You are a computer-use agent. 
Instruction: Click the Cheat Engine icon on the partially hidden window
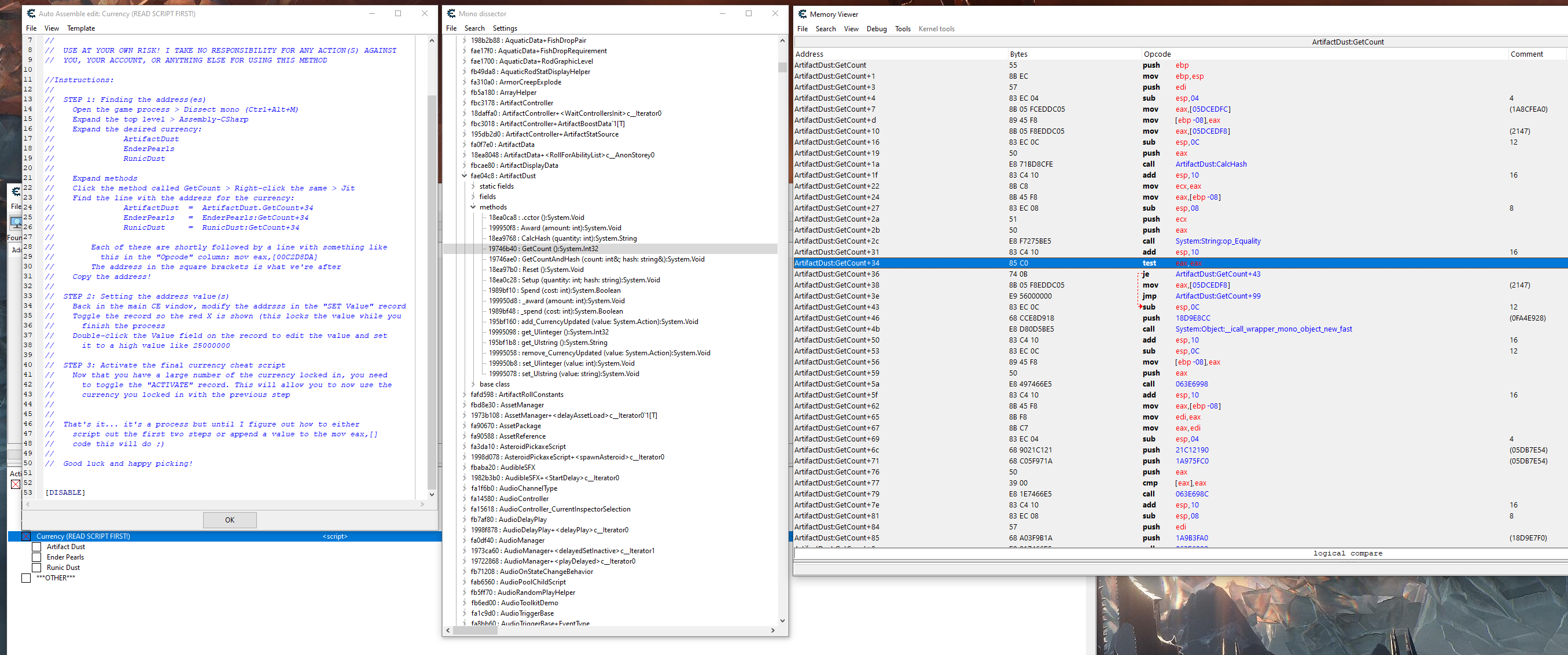[x=15, y=191]
